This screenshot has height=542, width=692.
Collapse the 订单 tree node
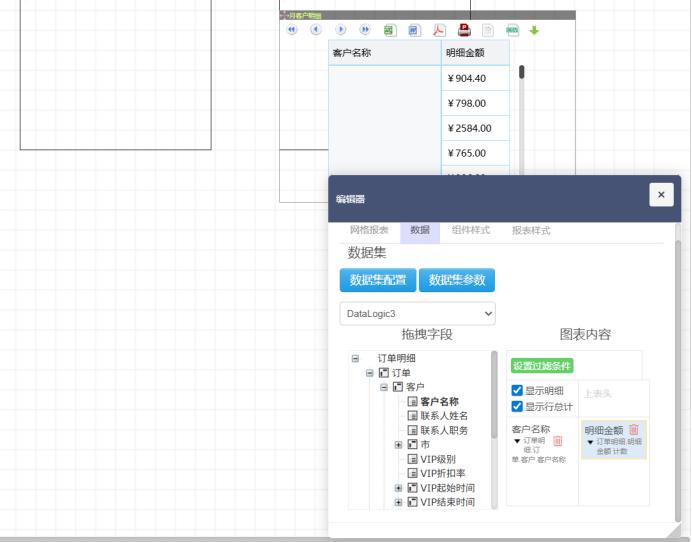(x=370, y=373)
